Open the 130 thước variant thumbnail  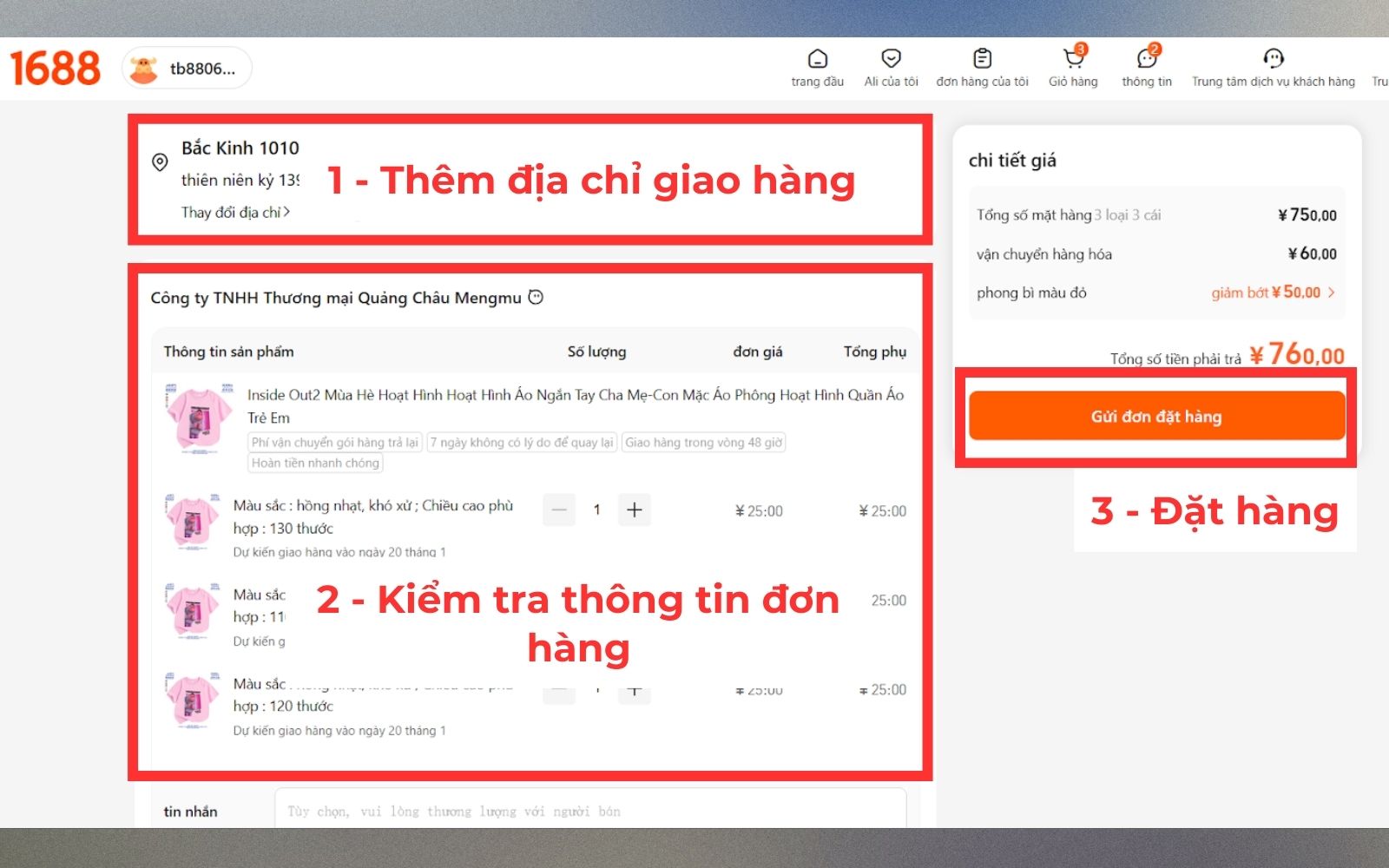pyautogui.click(x=192, y=522)
